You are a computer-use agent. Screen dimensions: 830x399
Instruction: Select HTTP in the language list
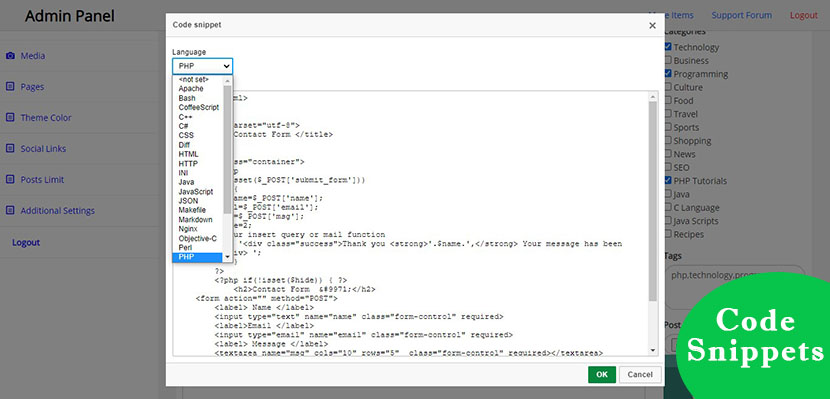tap(198, 164)
